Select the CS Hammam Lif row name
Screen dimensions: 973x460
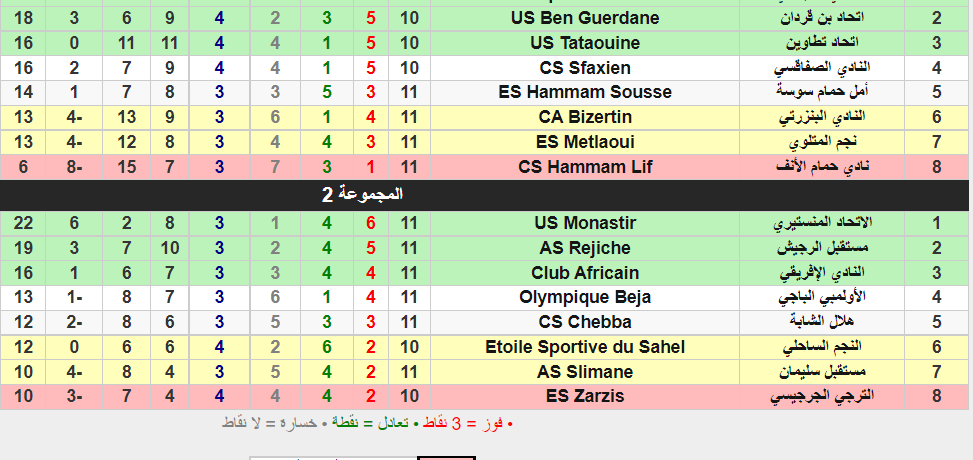point(585,166)
